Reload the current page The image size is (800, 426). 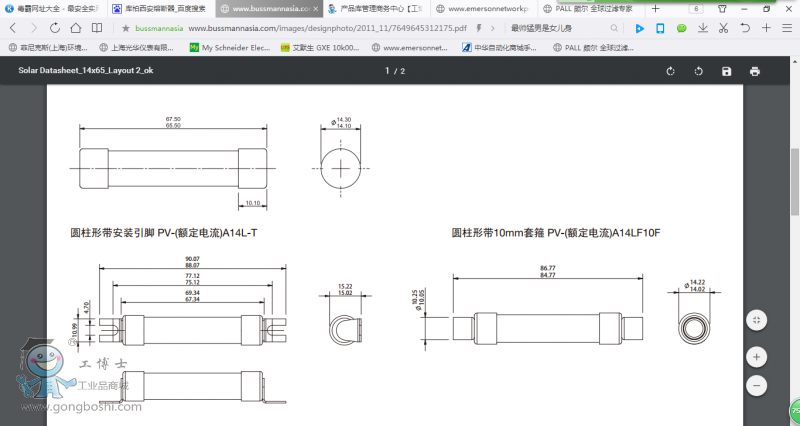(x=54, y=28)
